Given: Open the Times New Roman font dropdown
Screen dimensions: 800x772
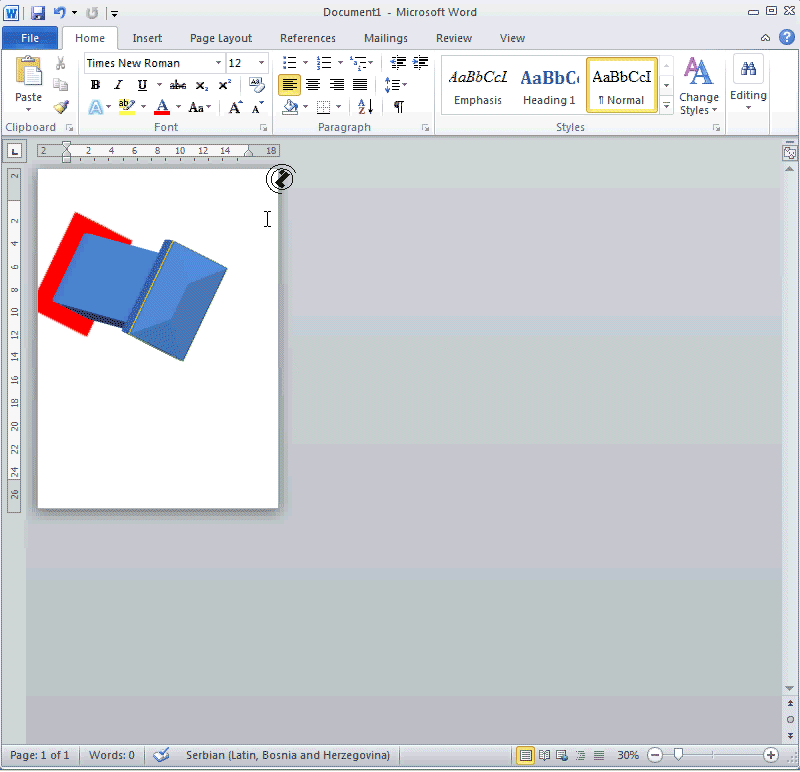Looking at the screenshot, I should pyautogui.click(x=218, y=63).
